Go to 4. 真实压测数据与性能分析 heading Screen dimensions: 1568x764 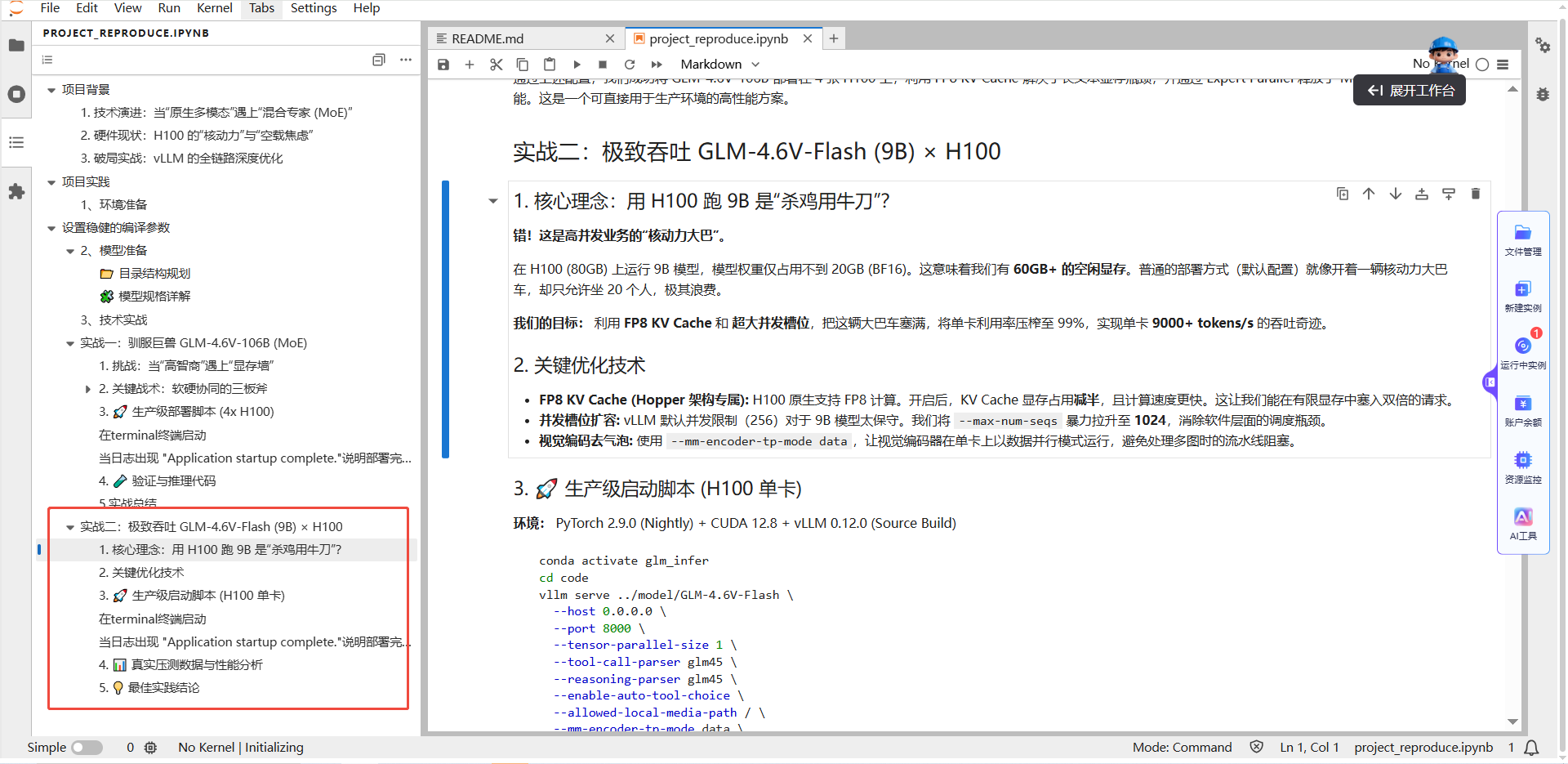(x=180, y=665)
